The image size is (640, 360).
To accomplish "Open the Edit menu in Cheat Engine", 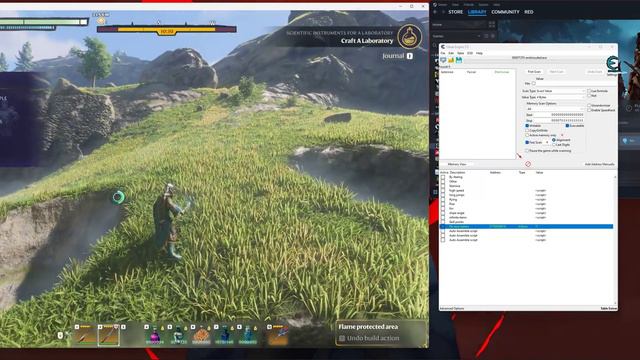I will pos(451,53).
